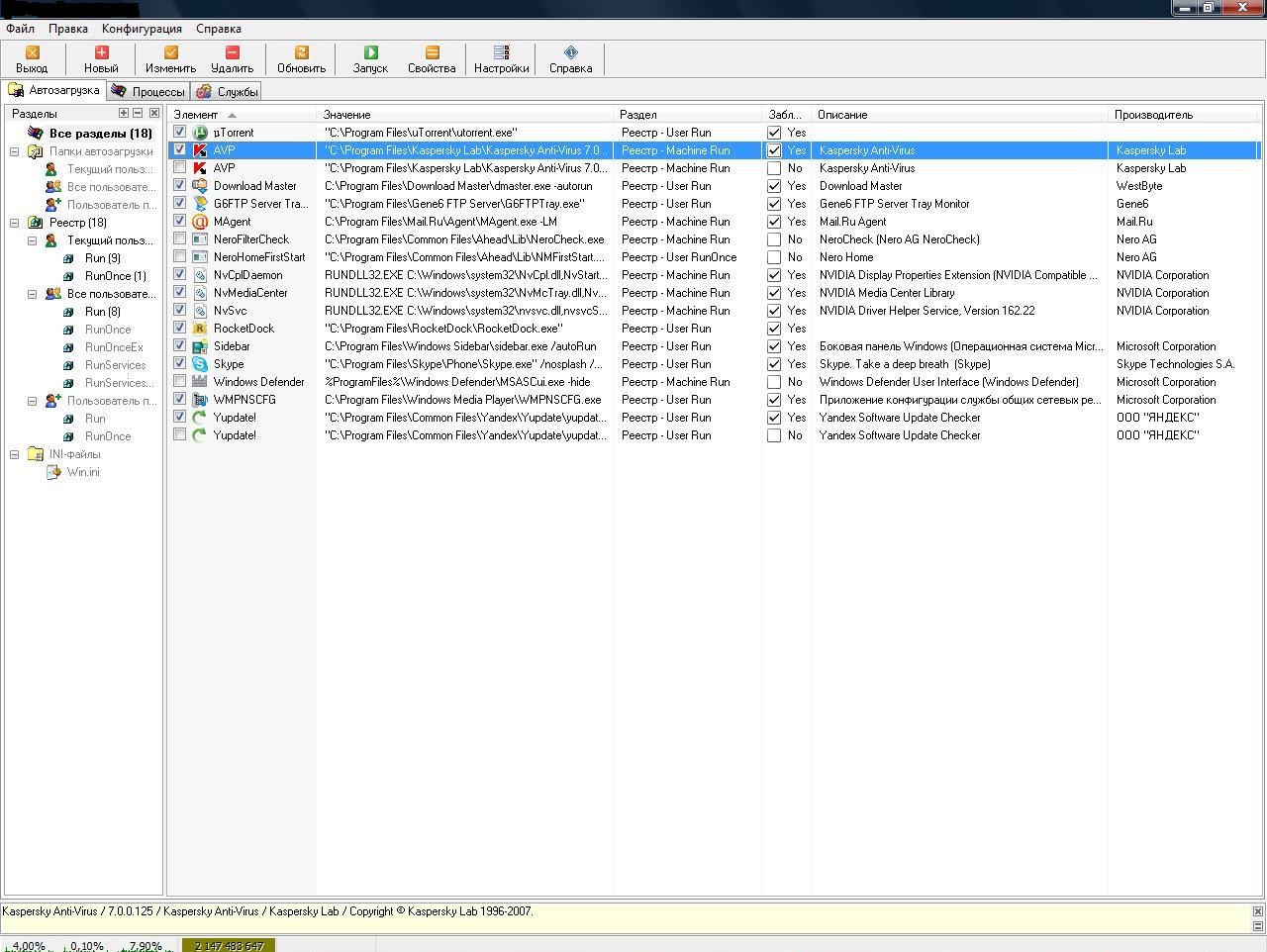
Task: Close the Разделы panel
Action: [x=154, y=113]
